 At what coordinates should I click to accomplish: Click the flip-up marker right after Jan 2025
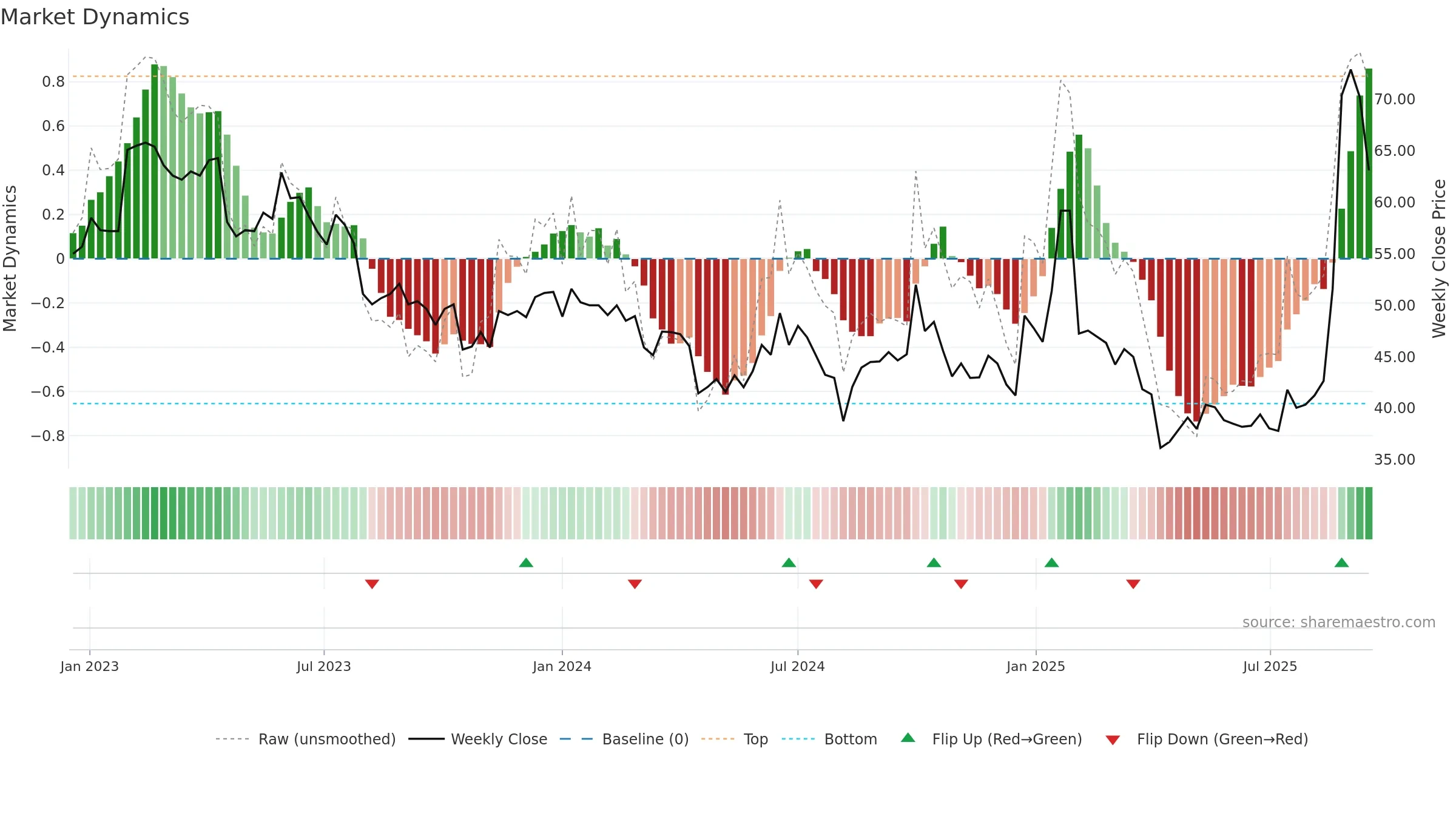1051,562
